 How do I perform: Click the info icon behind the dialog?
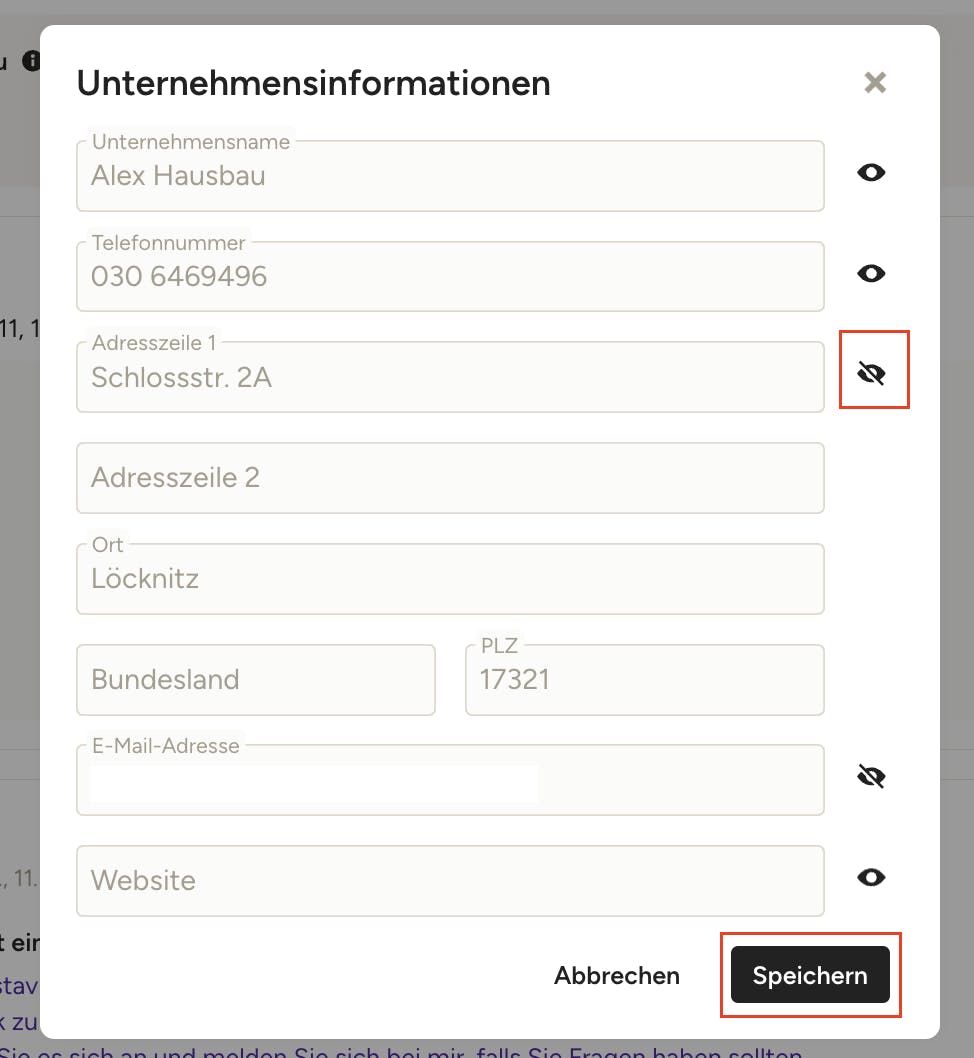click(31, 62)
